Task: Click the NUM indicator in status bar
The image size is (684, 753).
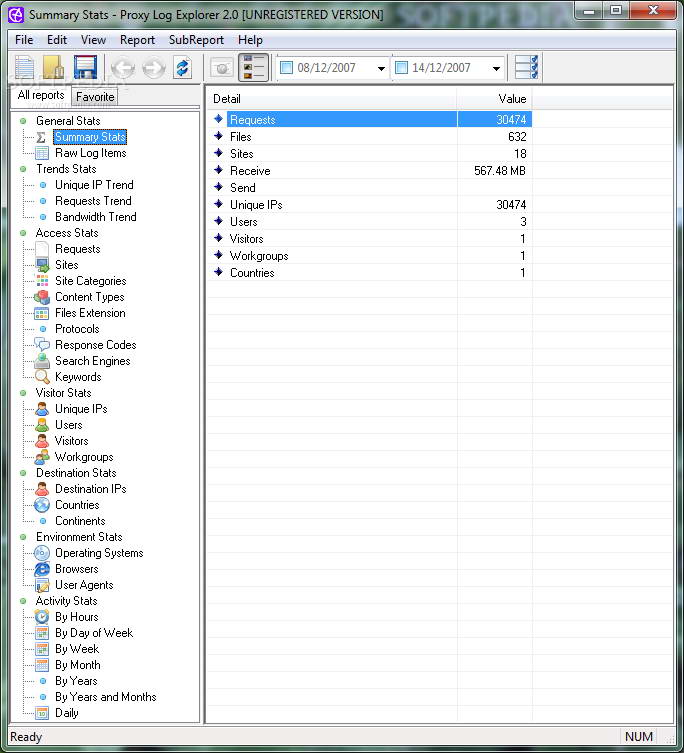Action: (638, 737)
